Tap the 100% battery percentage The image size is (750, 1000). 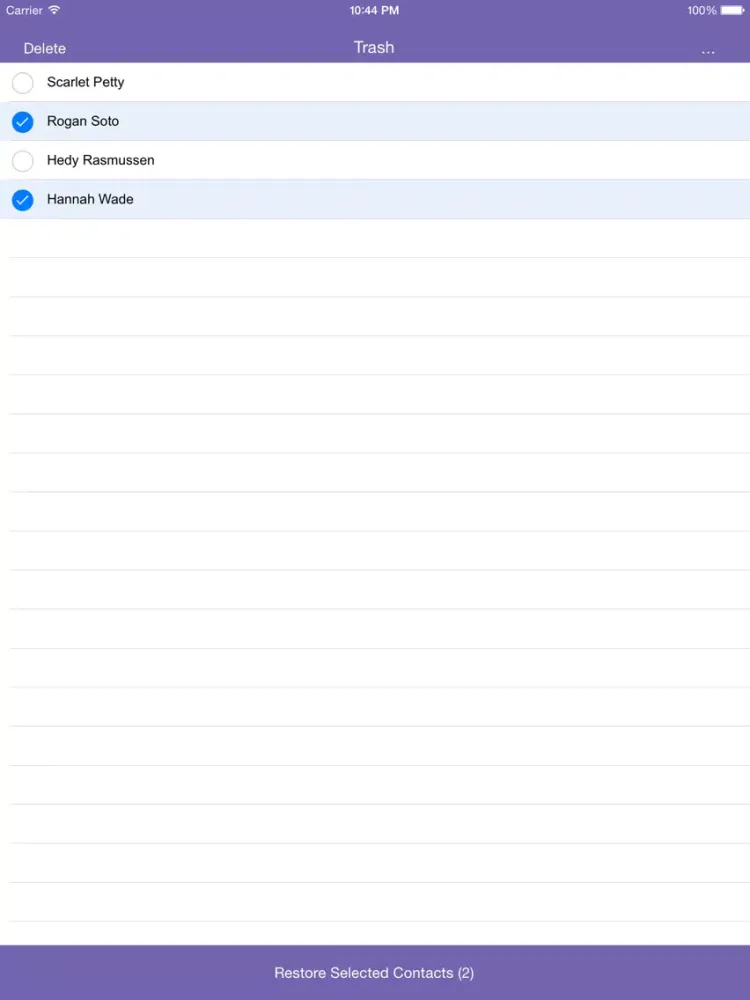tap(702, 10)
